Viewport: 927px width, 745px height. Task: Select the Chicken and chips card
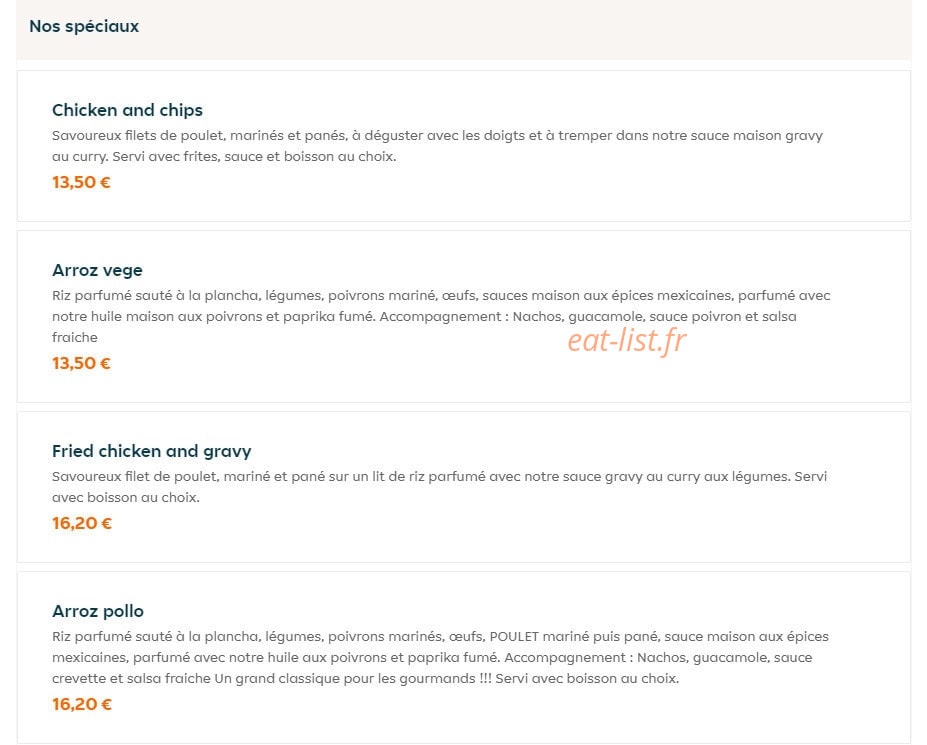coord(464,146)
